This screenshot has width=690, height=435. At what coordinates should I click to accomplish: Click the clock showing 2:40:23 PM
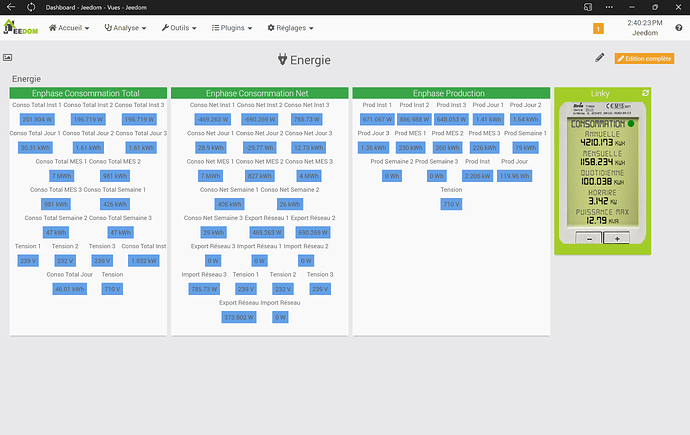(x=645, y=22)
